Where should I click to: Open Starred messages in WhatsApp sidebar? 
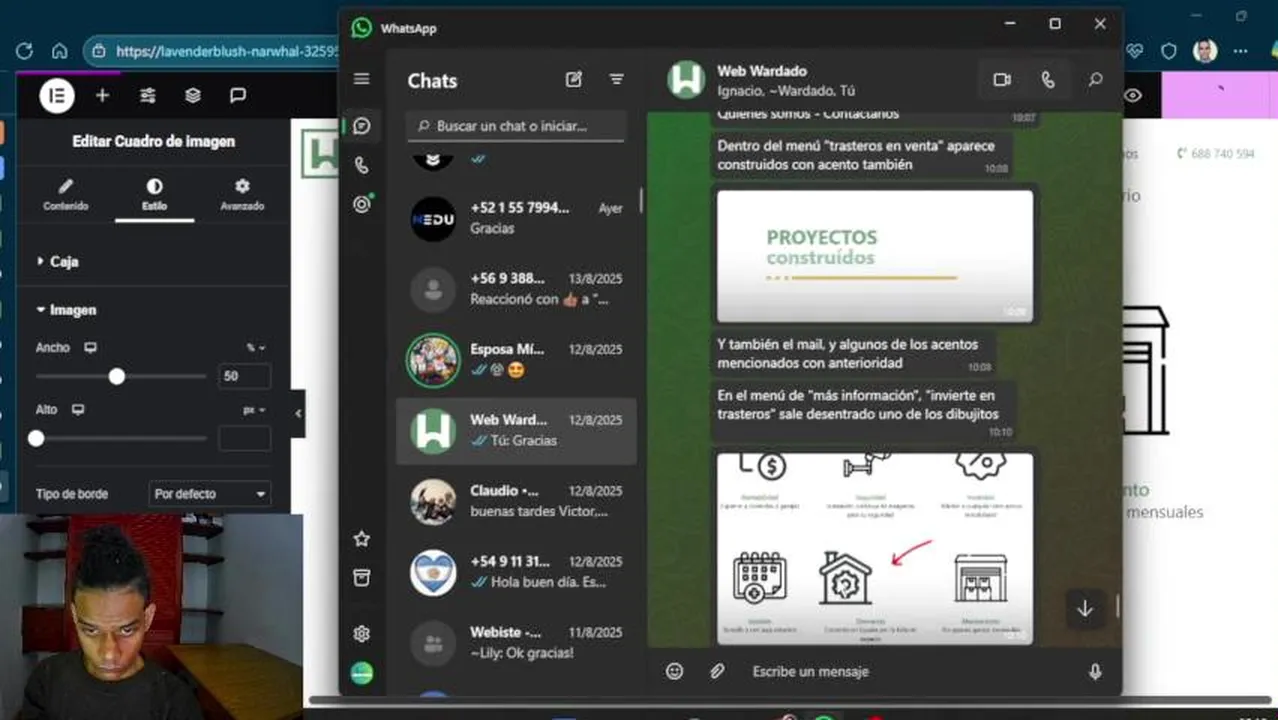coord(362,539)
